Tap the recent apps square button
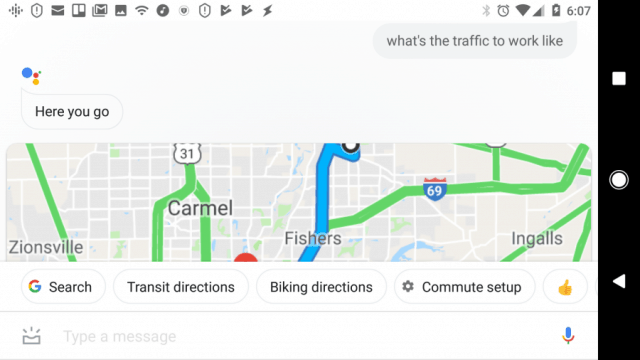This screenshot has height=360, width=640. click(x=619, y=78)
